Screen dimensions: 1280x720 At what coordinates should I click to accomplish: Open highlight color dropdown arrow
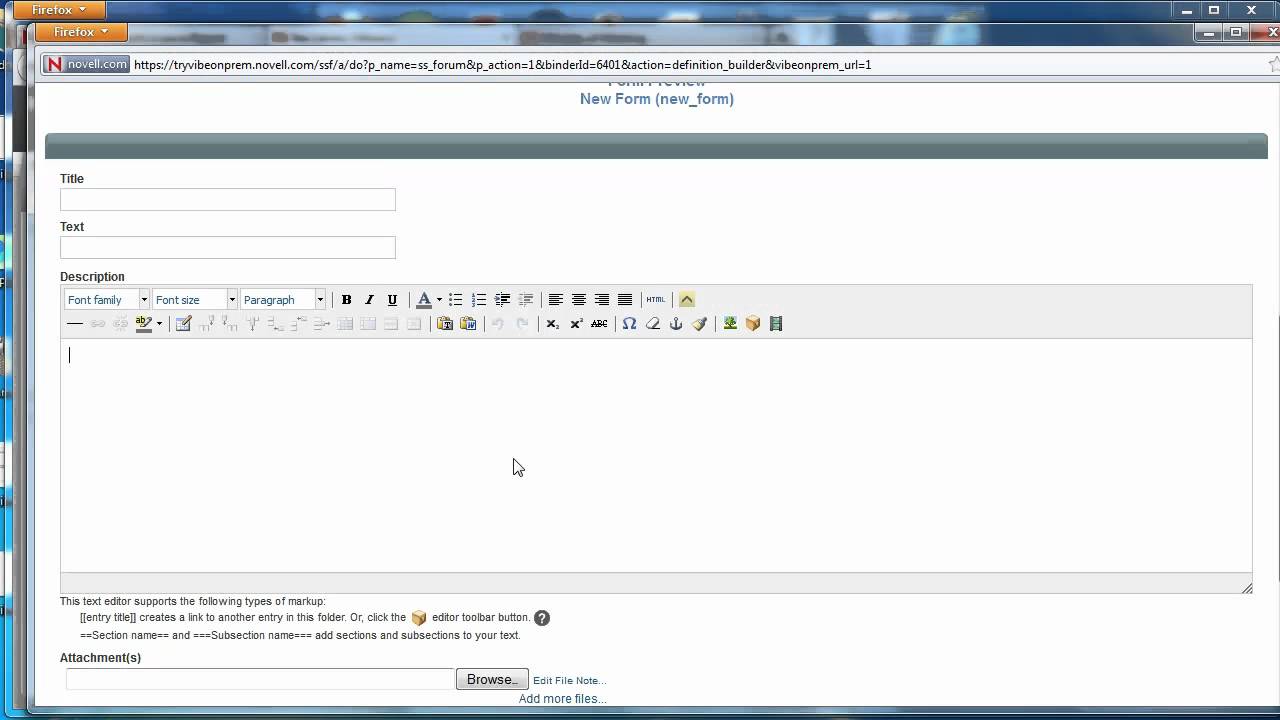coord(159,324)
